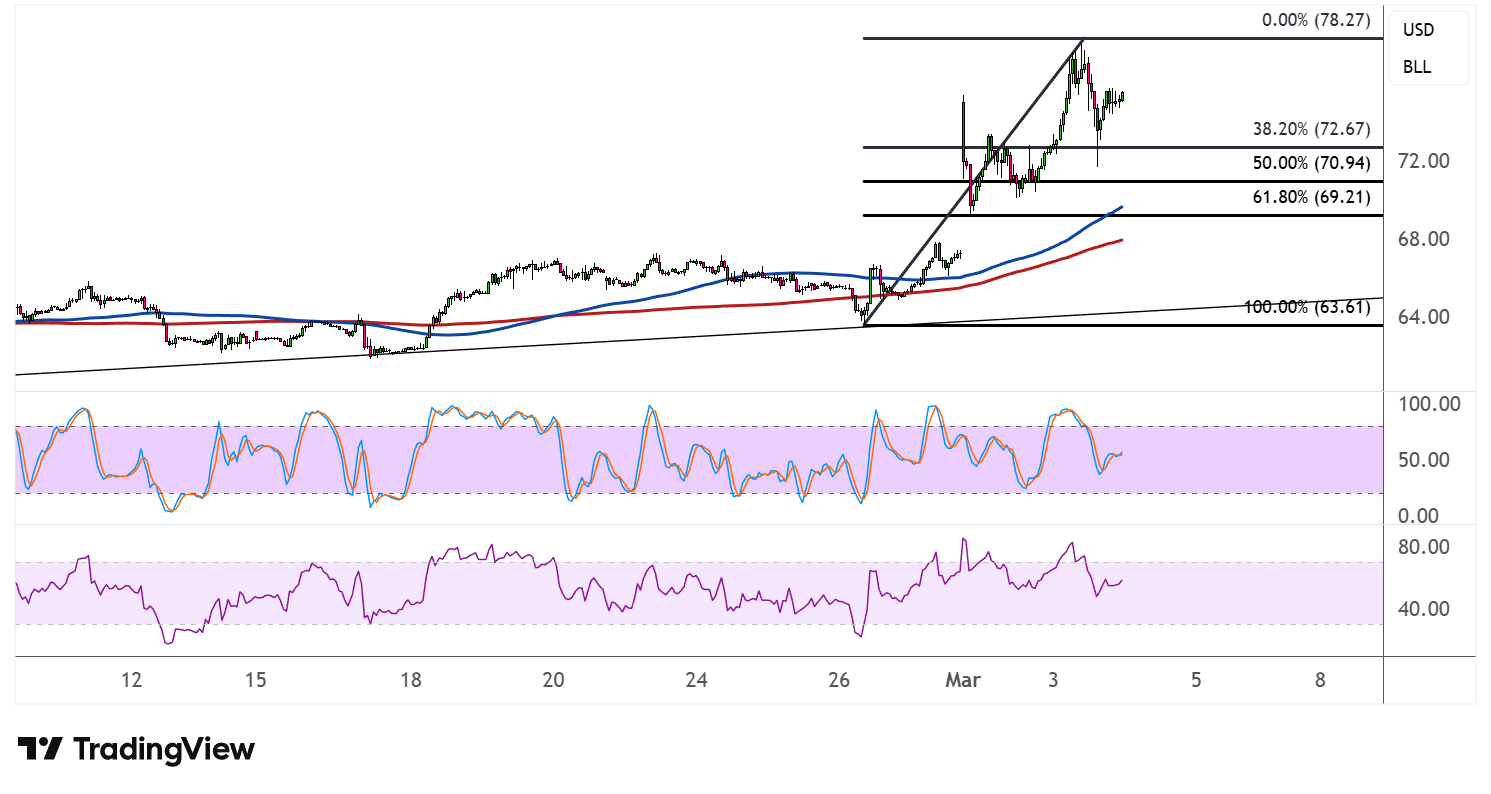Image resolution: width=1491 pixels, height=794 pixels.
Task: Select the BLL unit label
Action: tap(1416, 67)
